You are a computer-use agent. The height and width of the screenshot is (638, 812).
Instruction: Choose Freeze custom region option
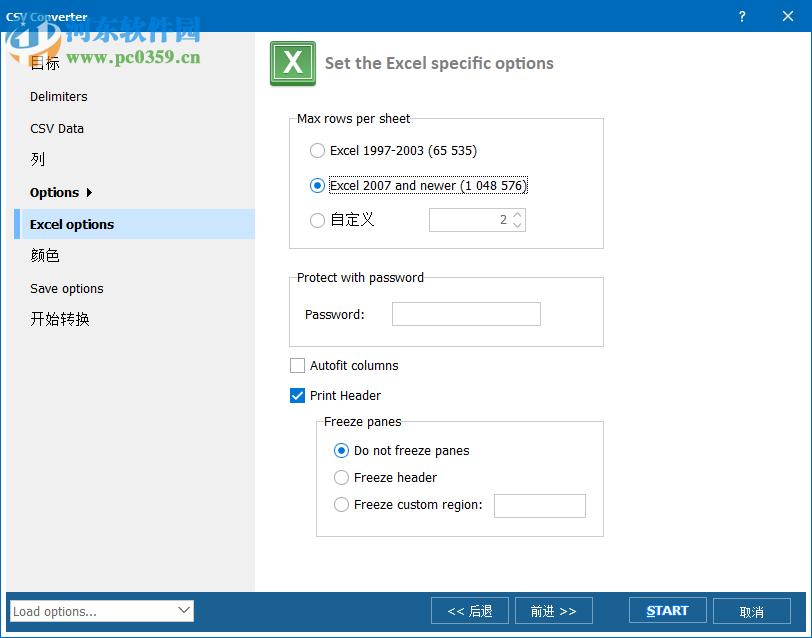(341, 504)
